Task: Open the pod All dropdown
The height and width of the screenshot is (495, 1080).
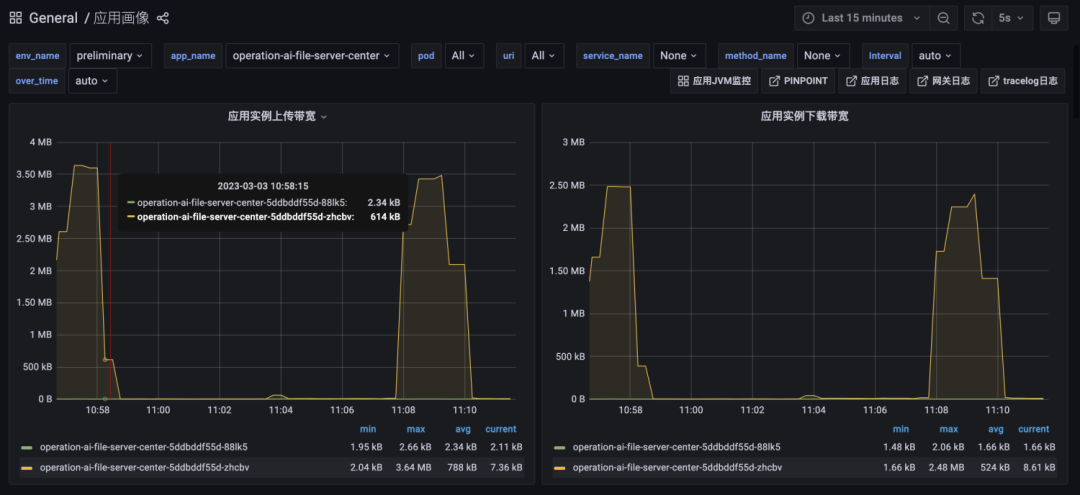Action: click(464, 56)
